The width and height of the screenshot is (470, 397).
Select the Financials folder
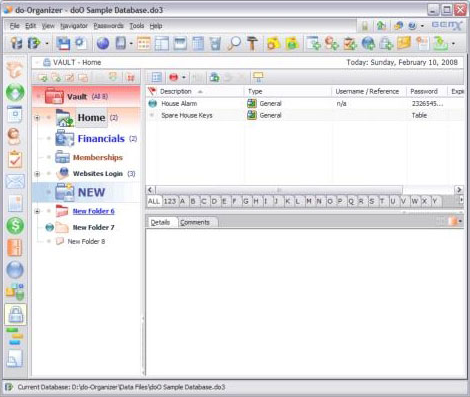pos(101,139)
